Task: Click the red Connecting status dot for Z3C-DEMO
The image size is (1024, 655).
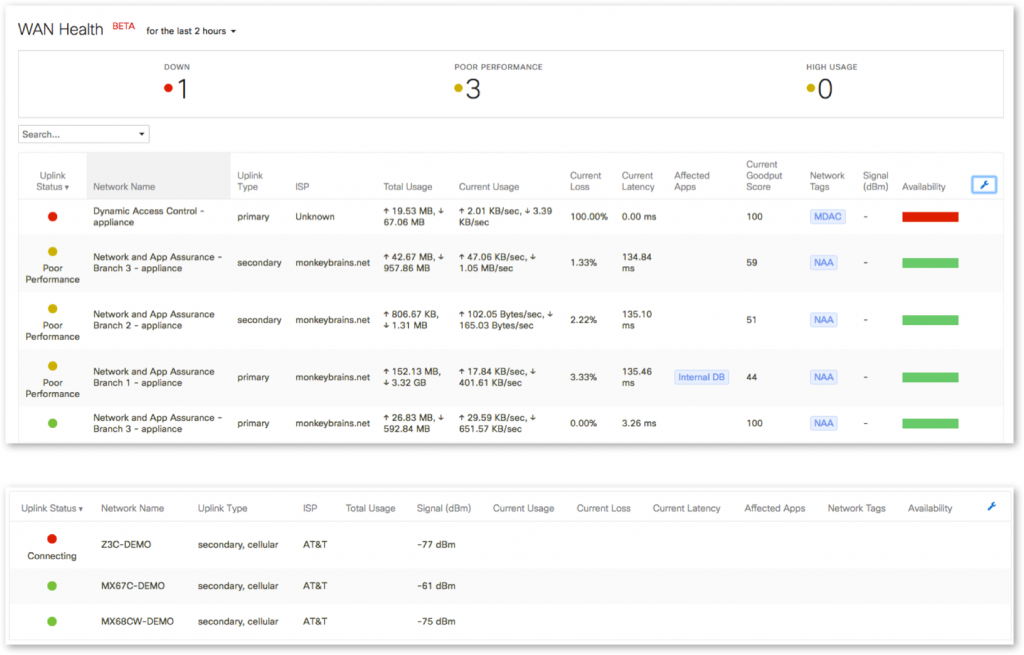Action: click(52, 539)
